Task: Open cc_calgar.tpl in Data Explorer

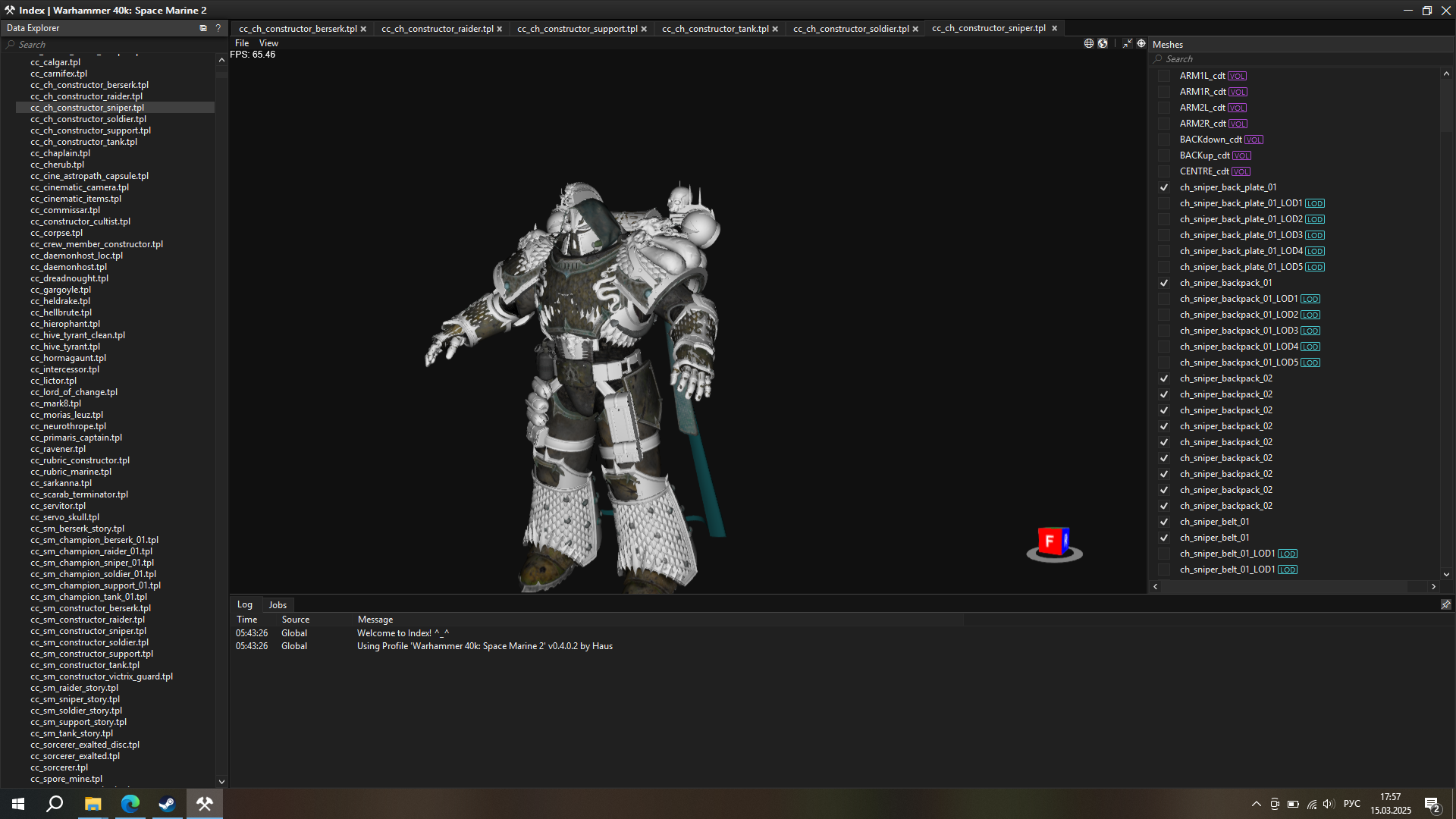Action: pyautogui.click(x=55, y=62)
